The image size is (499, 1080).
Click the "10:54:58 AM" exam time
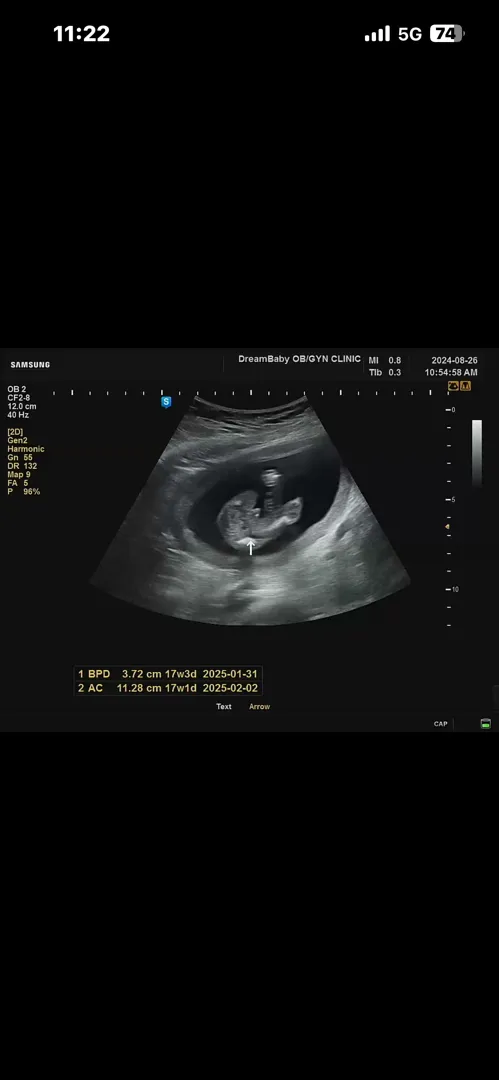coord(451,373)
